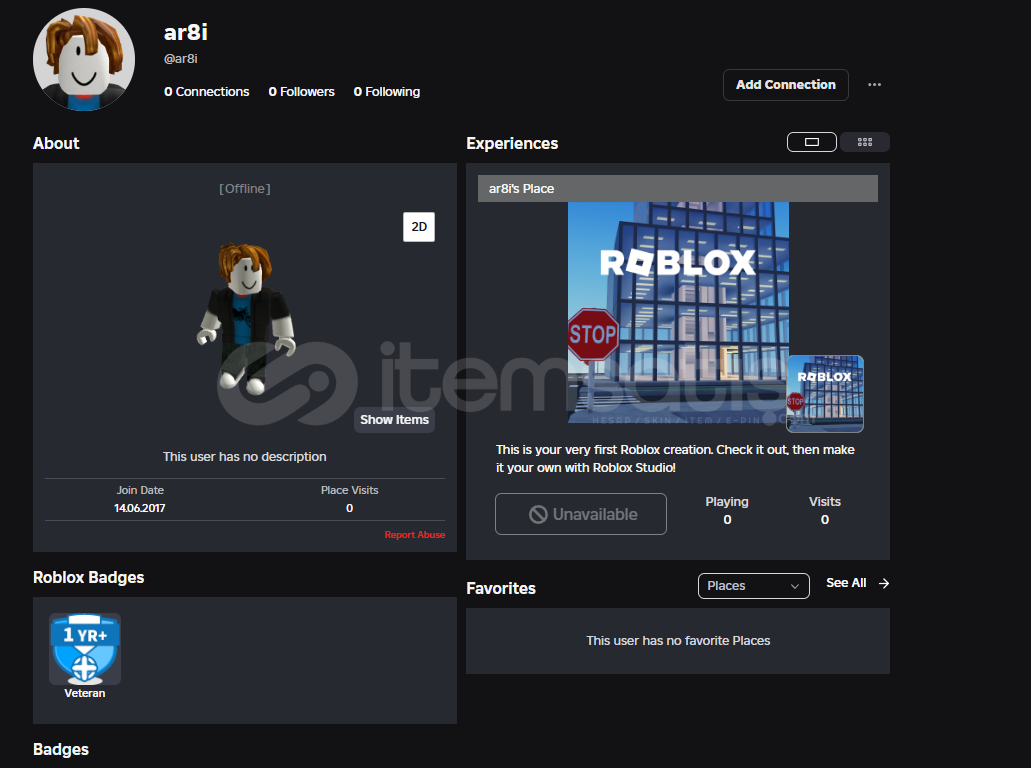This screenshot has height=768, width=1031.
Task: Click the Veteran badge label
Action: click(85, 693)
